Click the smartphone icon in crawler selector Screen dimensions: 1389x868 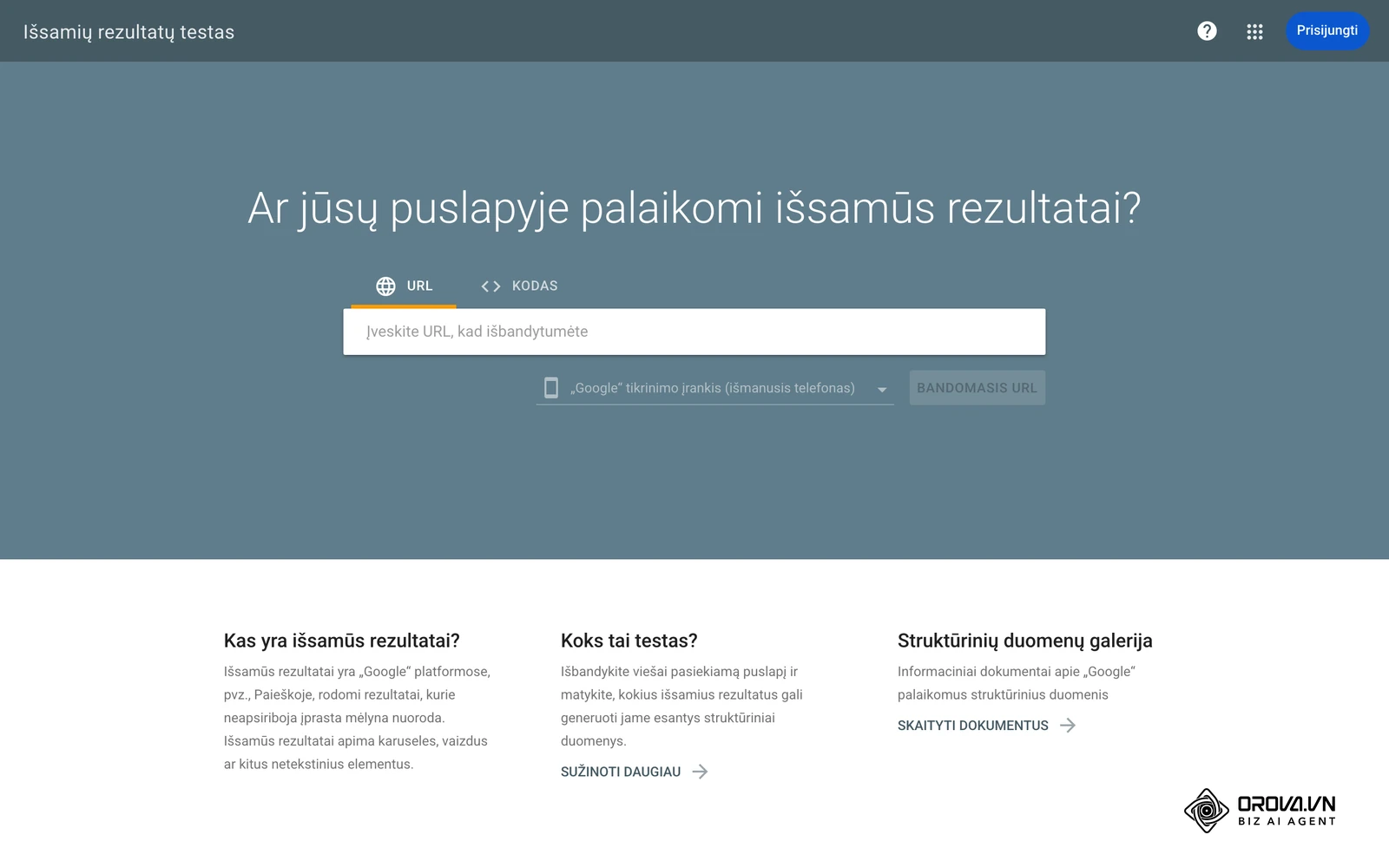(551, 387)
